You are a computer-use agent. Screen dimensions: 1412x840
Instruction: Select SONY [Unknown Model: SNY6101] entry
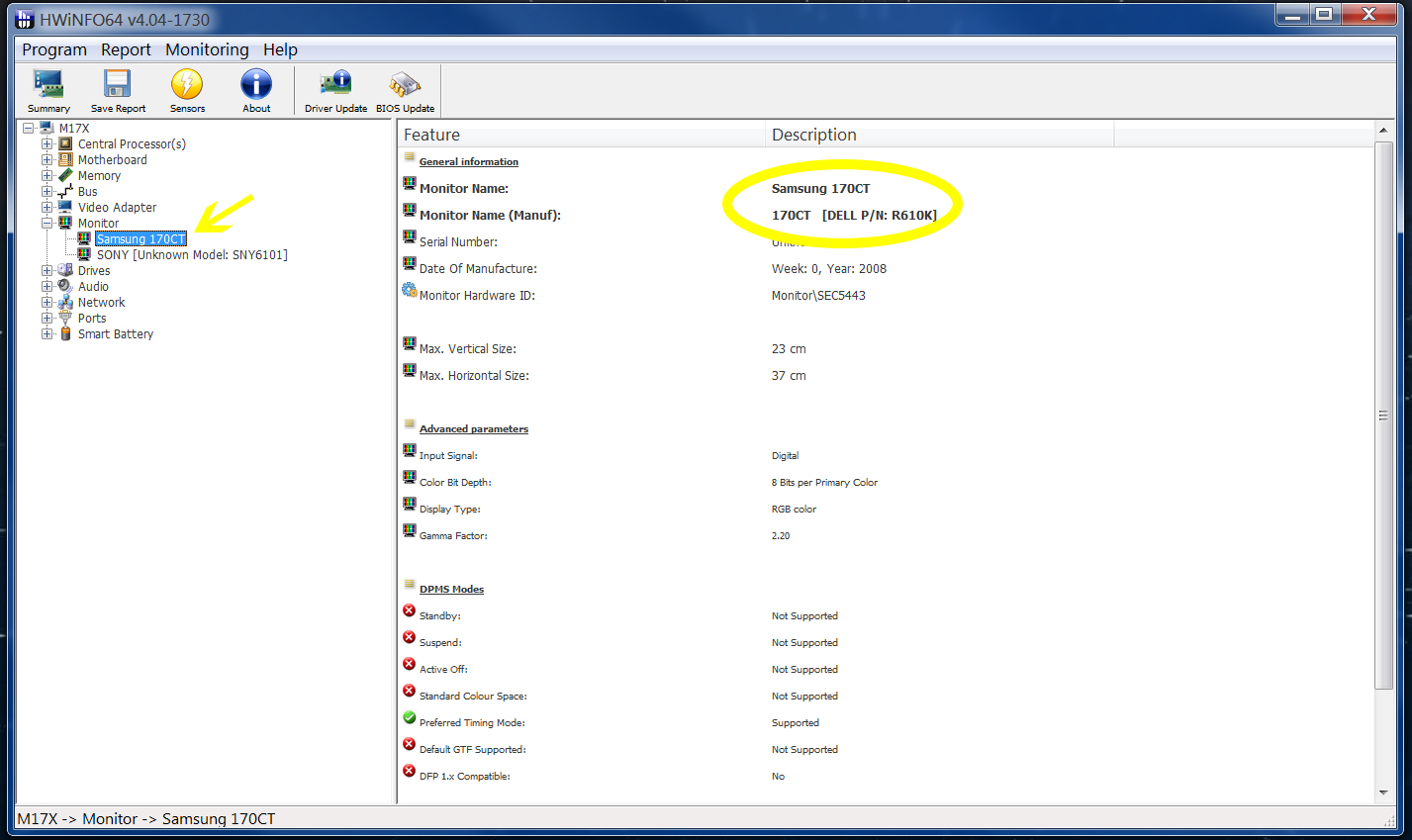(192, 254)
